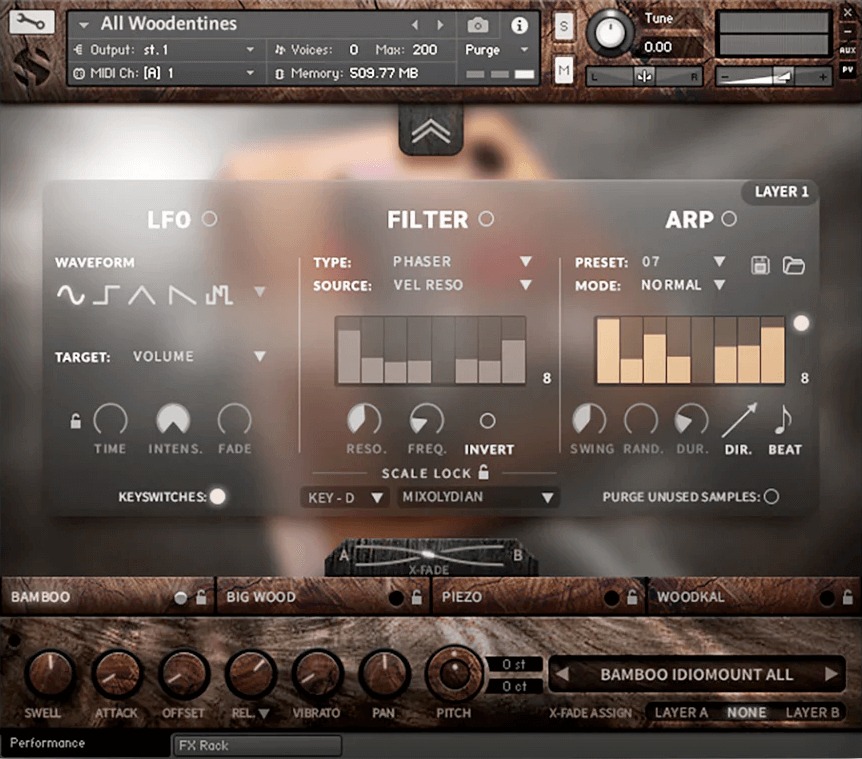Toggle the Keyswitches option
The height and width of the screenshot is (759, 862).
[217, 496]
